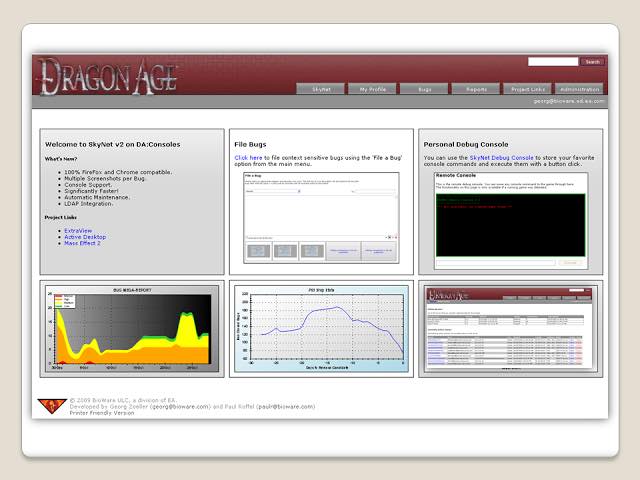This screenshot has width=640, height=480.
Task: Click the Dragon Age logo
Action: click(x=107, y=75)
